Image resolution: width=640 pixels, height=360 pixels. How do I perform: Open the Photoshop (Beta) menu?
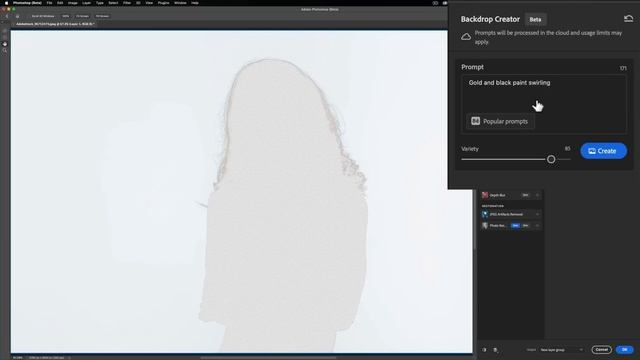point(27,3)
